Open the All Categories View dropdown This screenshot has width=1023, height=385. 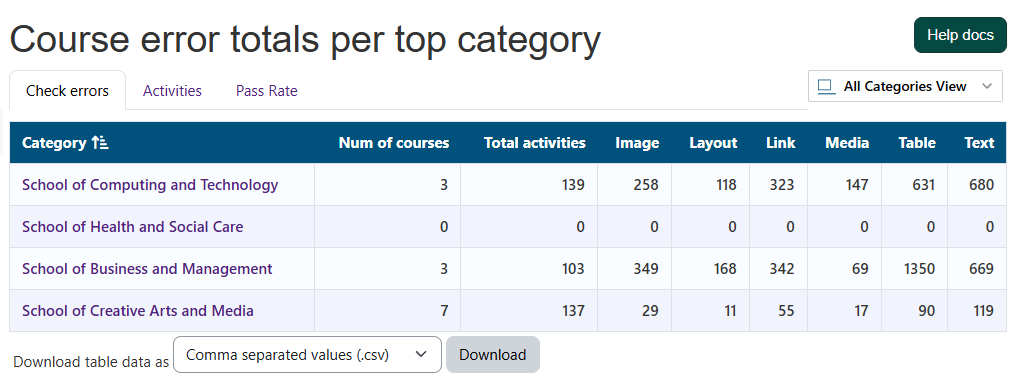point(905,86)
